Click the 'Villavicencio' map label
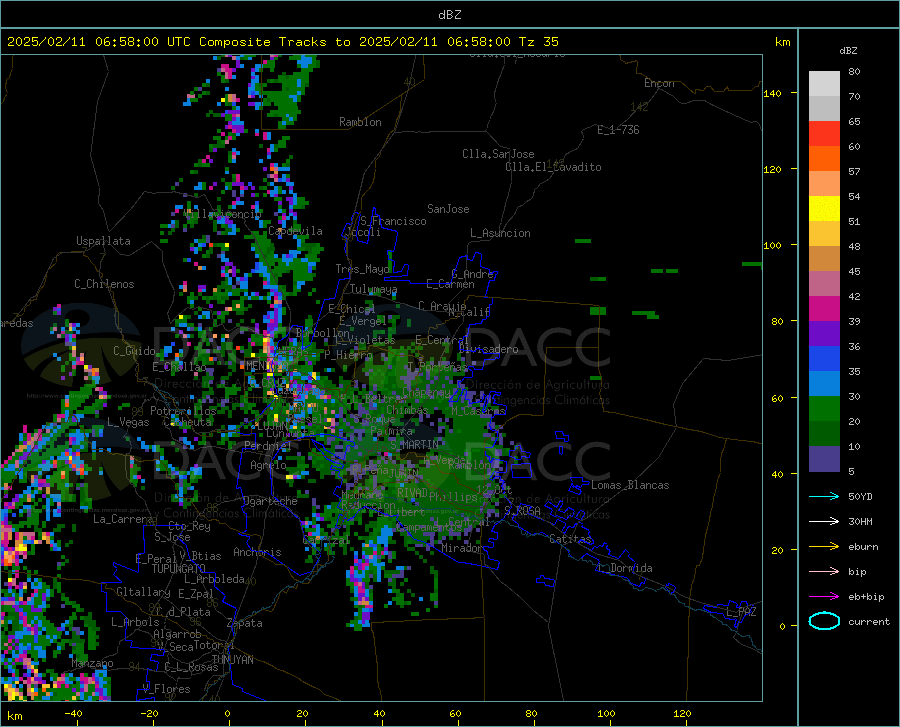 (223, 214)
